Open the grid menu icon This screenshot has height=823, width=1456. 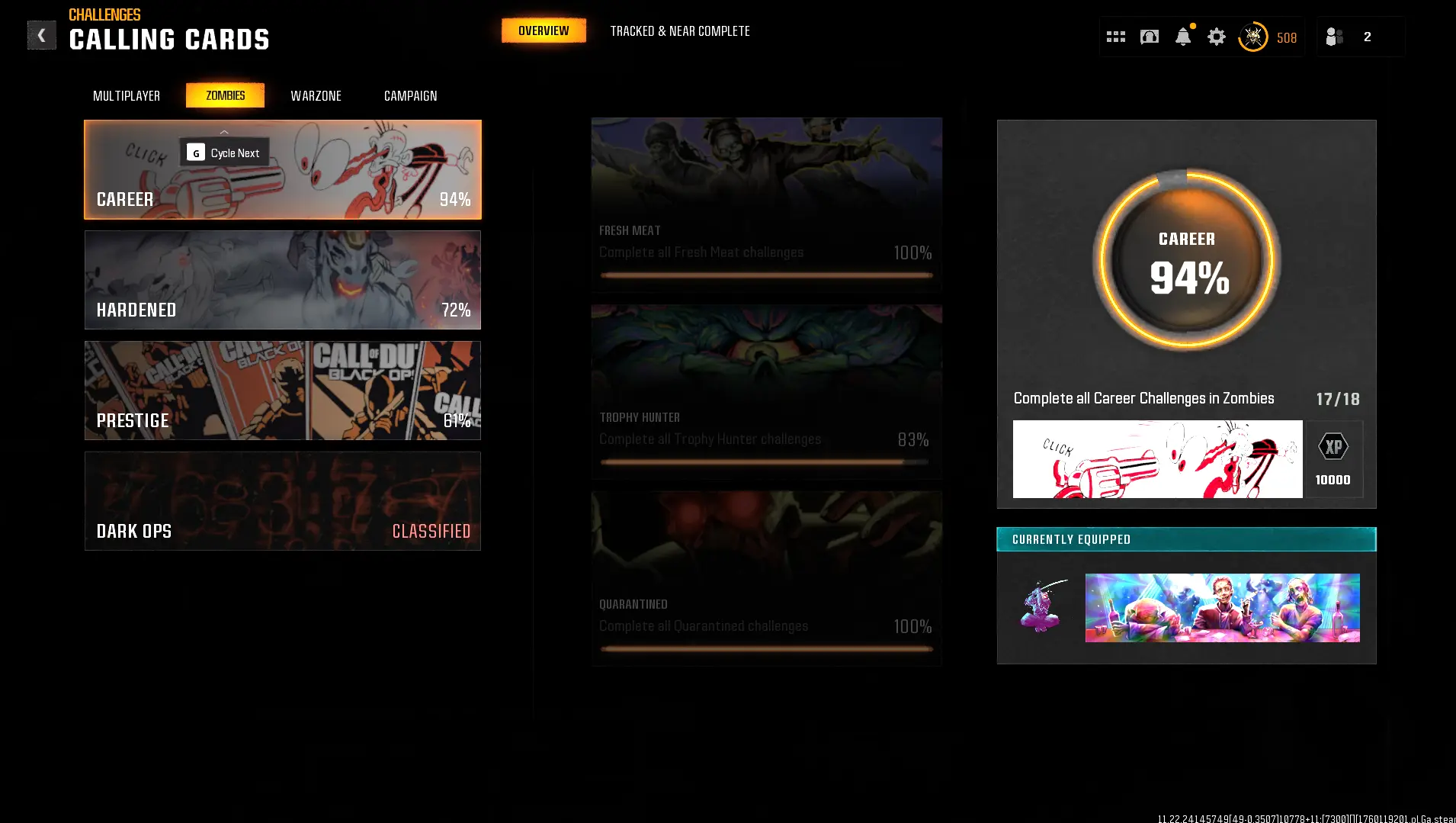click(1115, 37)
